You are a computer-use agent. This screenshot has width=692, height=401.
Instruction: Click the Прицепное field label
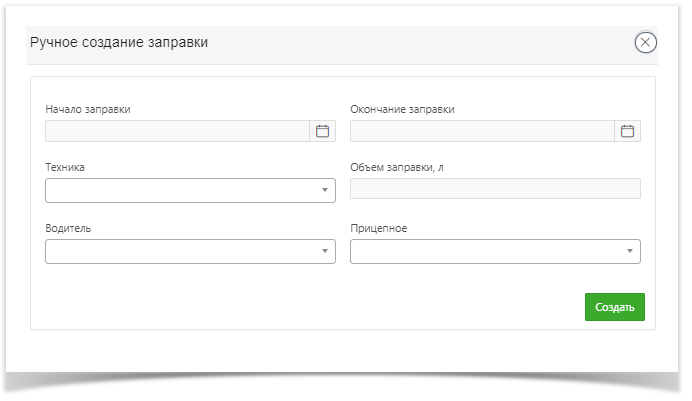379,229
